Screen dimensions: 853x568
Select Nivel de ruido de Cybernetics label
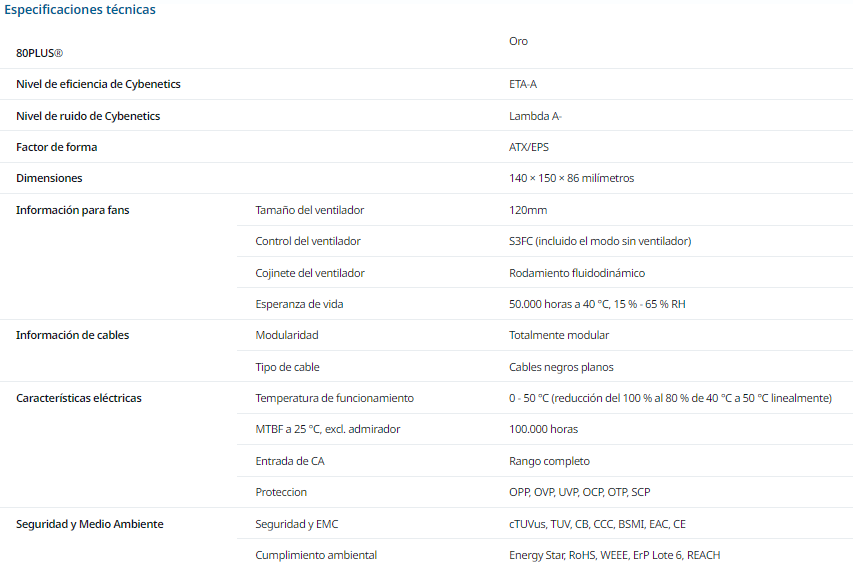[x=88, y=116]
